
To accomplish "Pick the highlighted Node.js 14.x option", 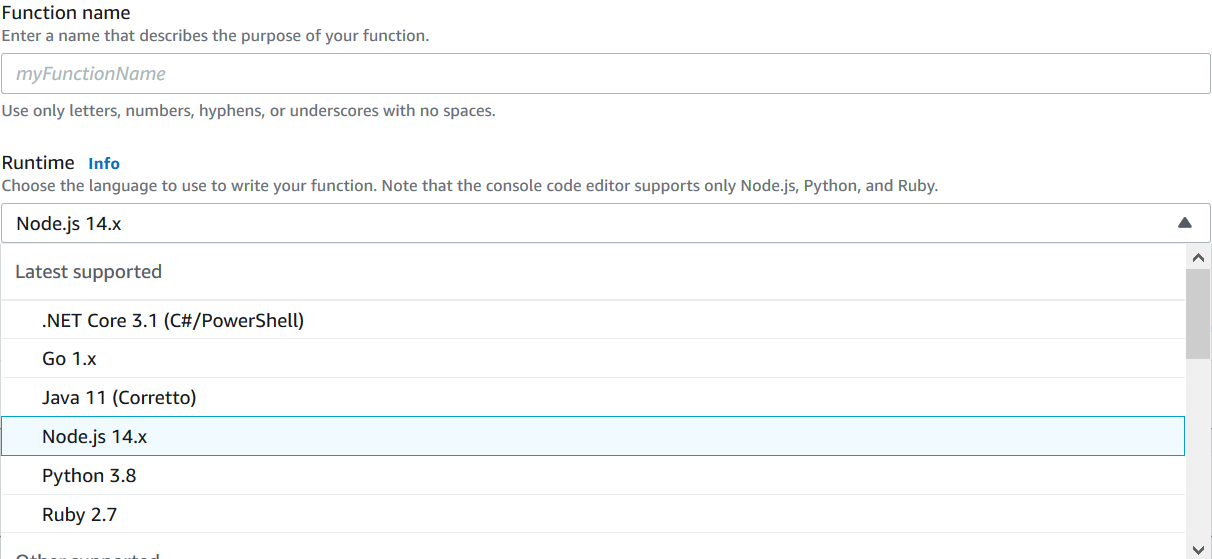I will click(x=593, y=436).
